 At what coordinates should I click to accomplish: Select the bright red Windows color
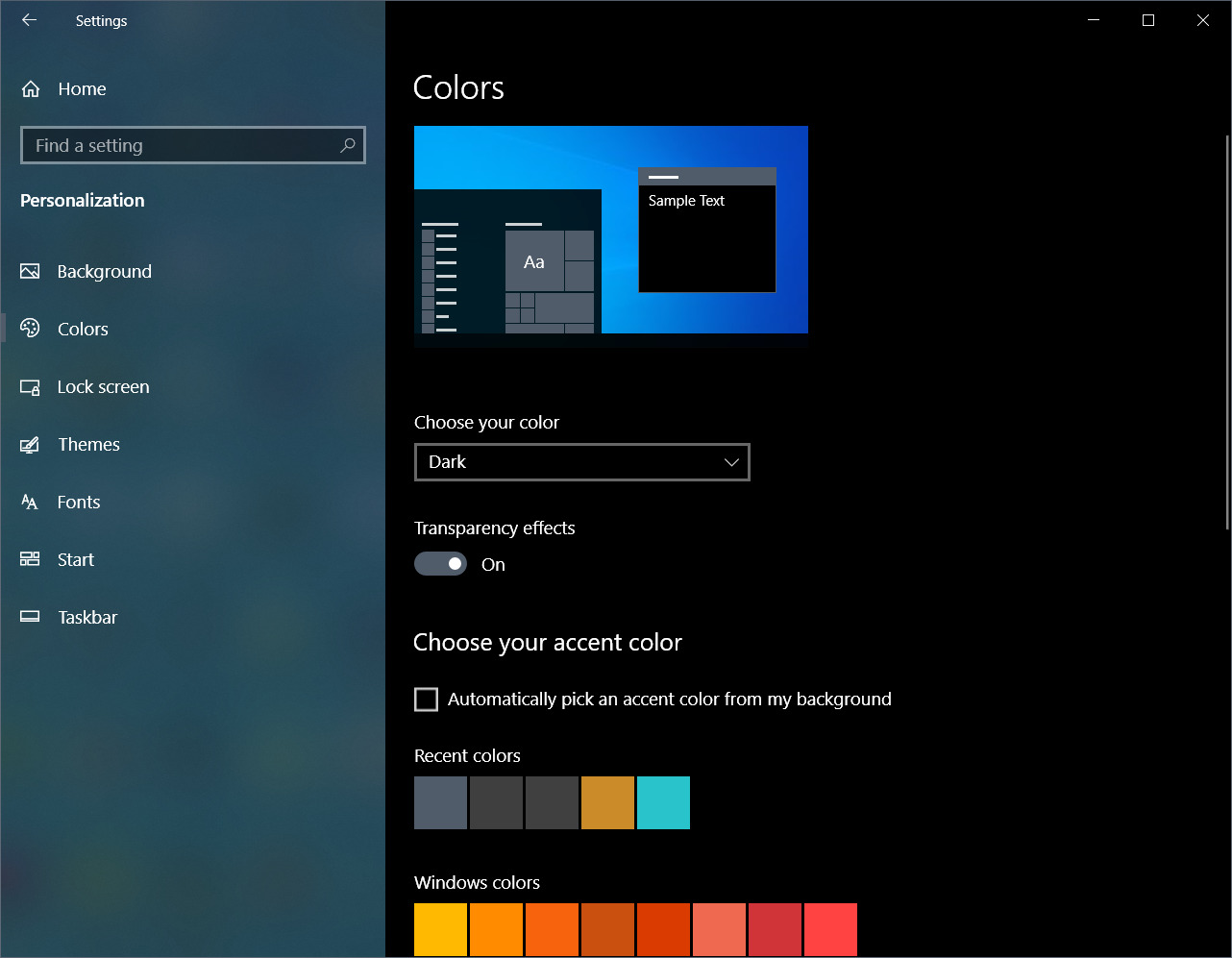[830, 929]
